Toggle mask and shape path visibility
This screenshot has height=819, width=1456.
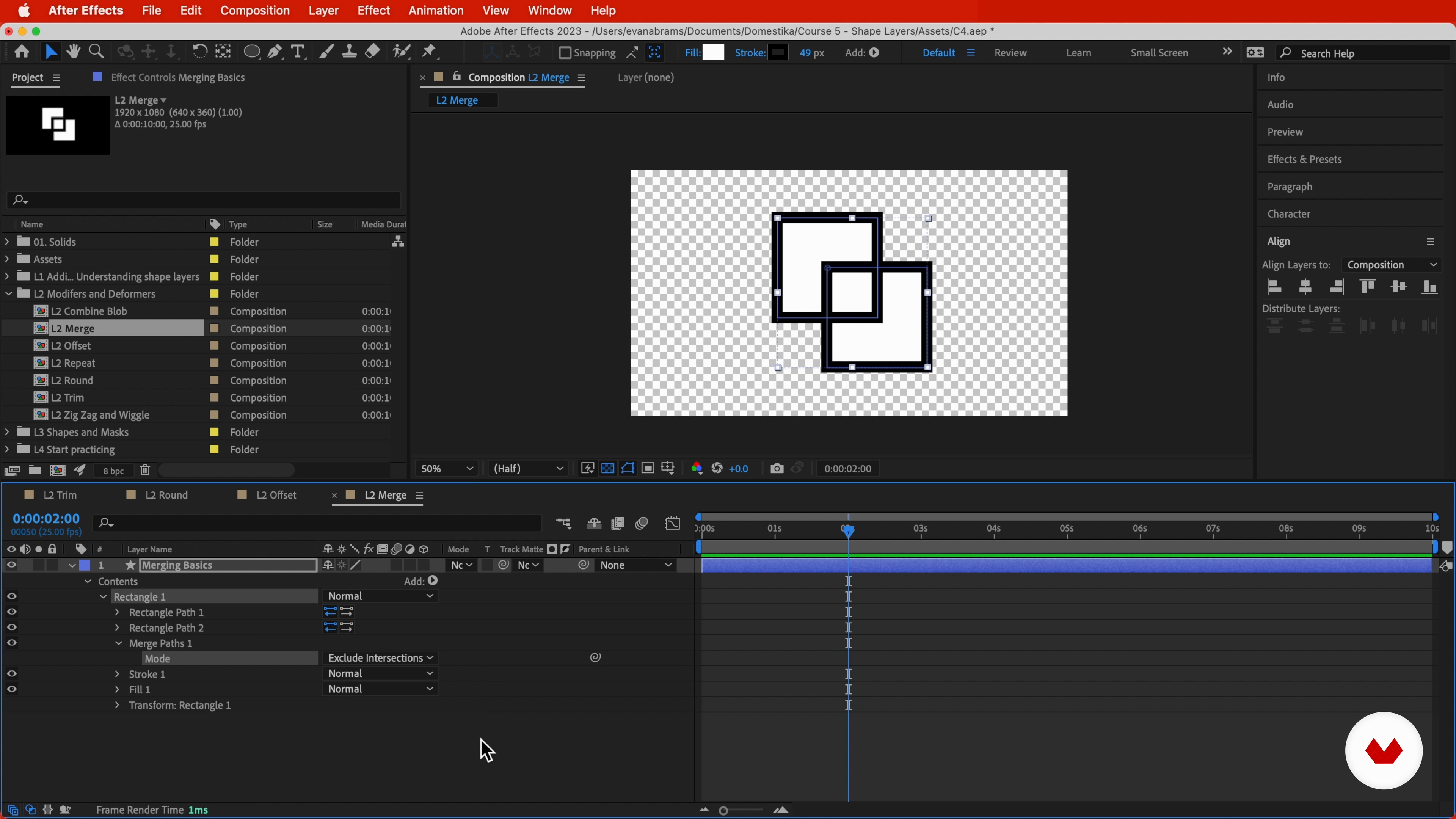628,469
